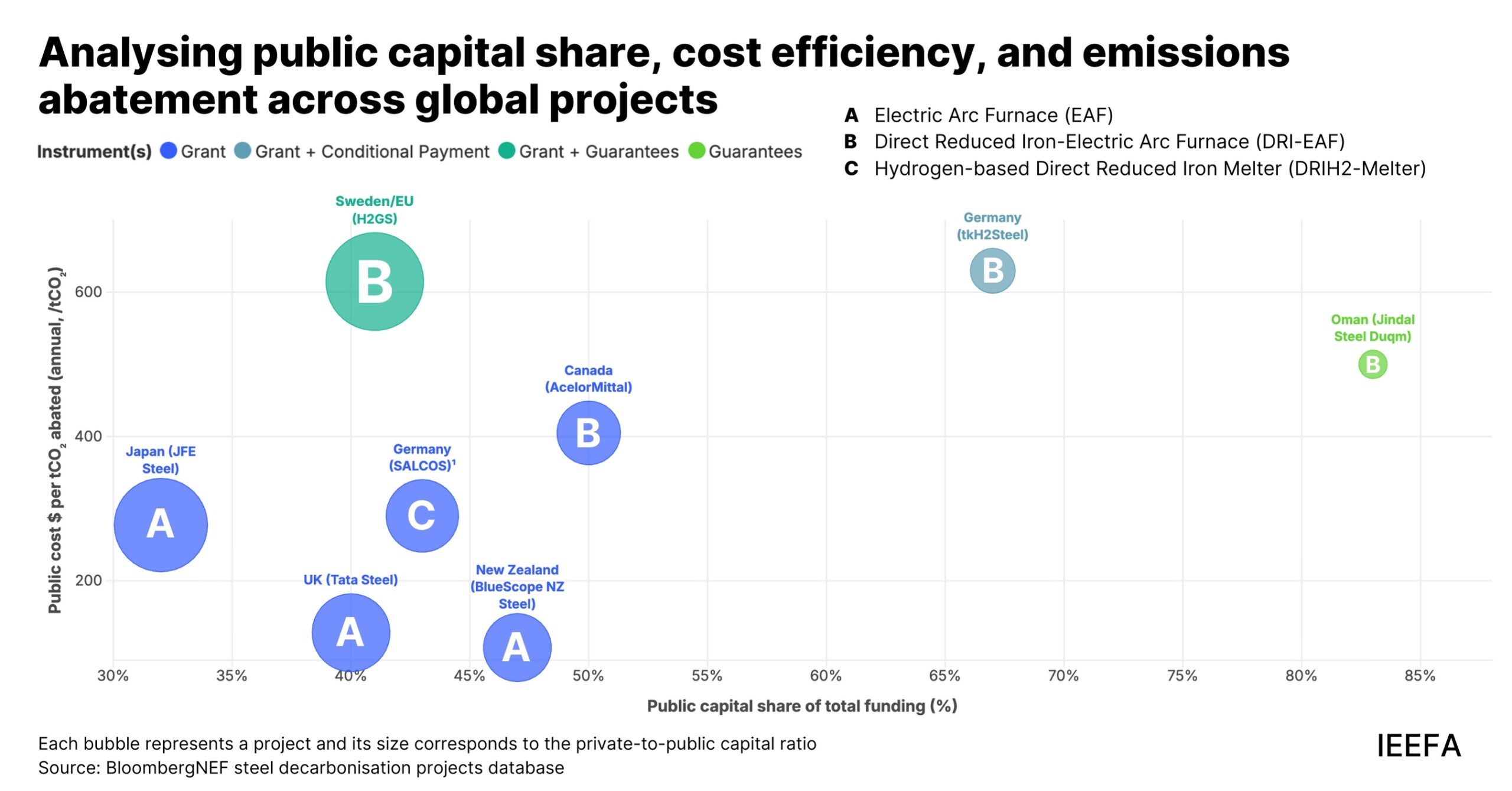Select the Japan JFE Steel bubble
1512x791 pixels.
[161, 525]
